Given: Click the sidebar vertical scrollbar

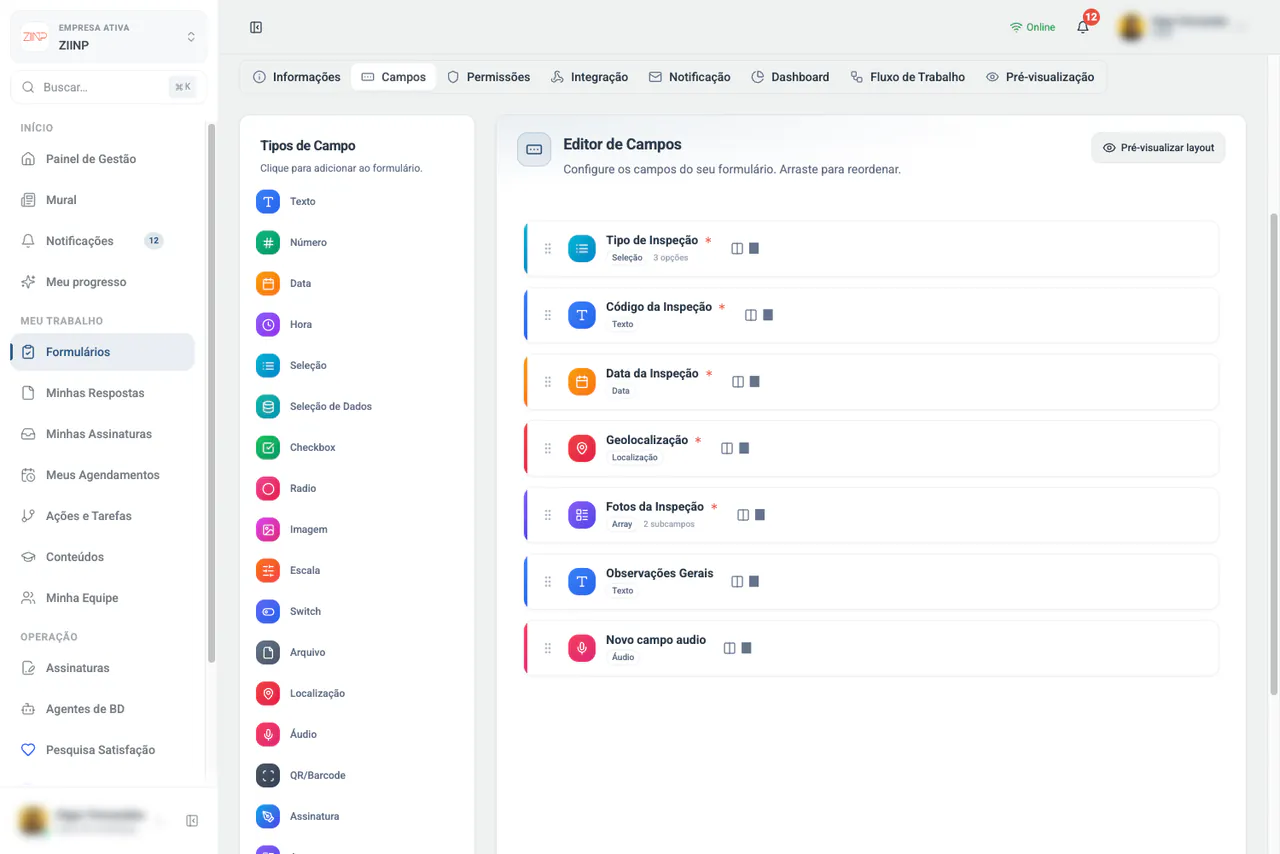Looking at the screenshot, I should click(x=211, y=392).
